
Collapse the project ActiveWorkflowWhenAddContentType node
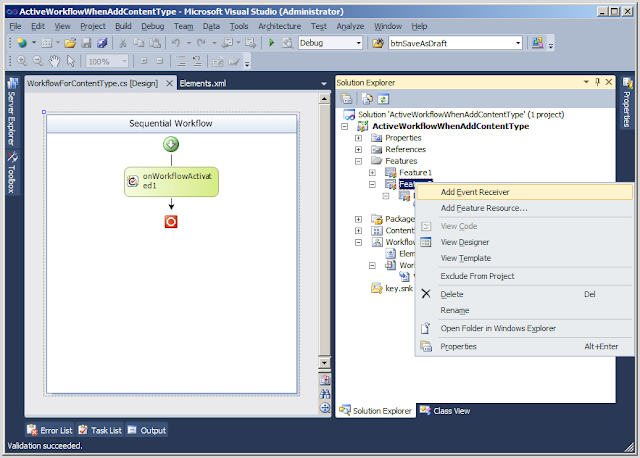pyautogui.click(x=344, y=127)
